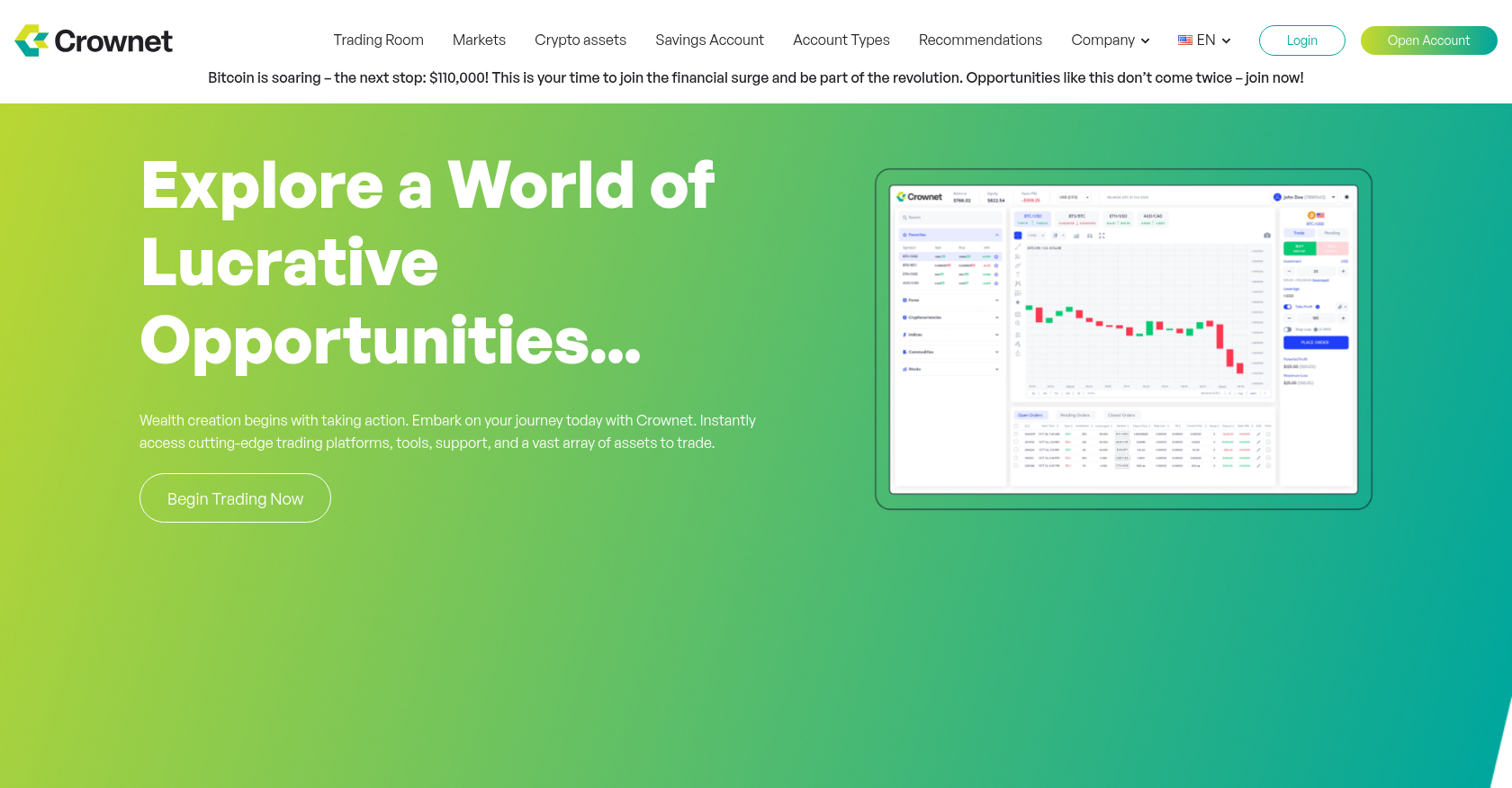
Task: Click the Login button
Action: [1301, 40]
